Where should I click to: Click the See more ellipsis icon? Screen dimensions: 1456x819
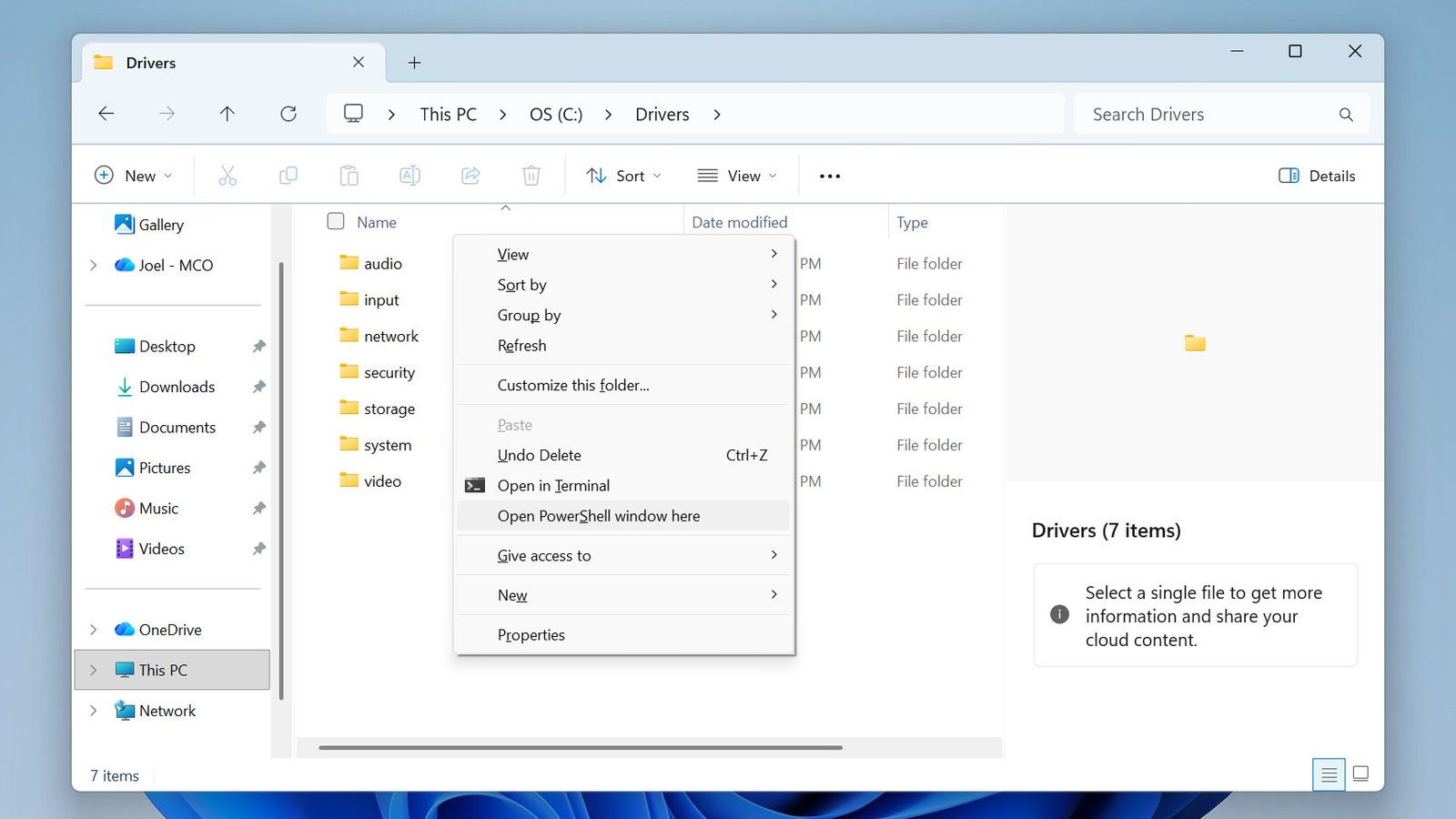[x=828, y=175]
